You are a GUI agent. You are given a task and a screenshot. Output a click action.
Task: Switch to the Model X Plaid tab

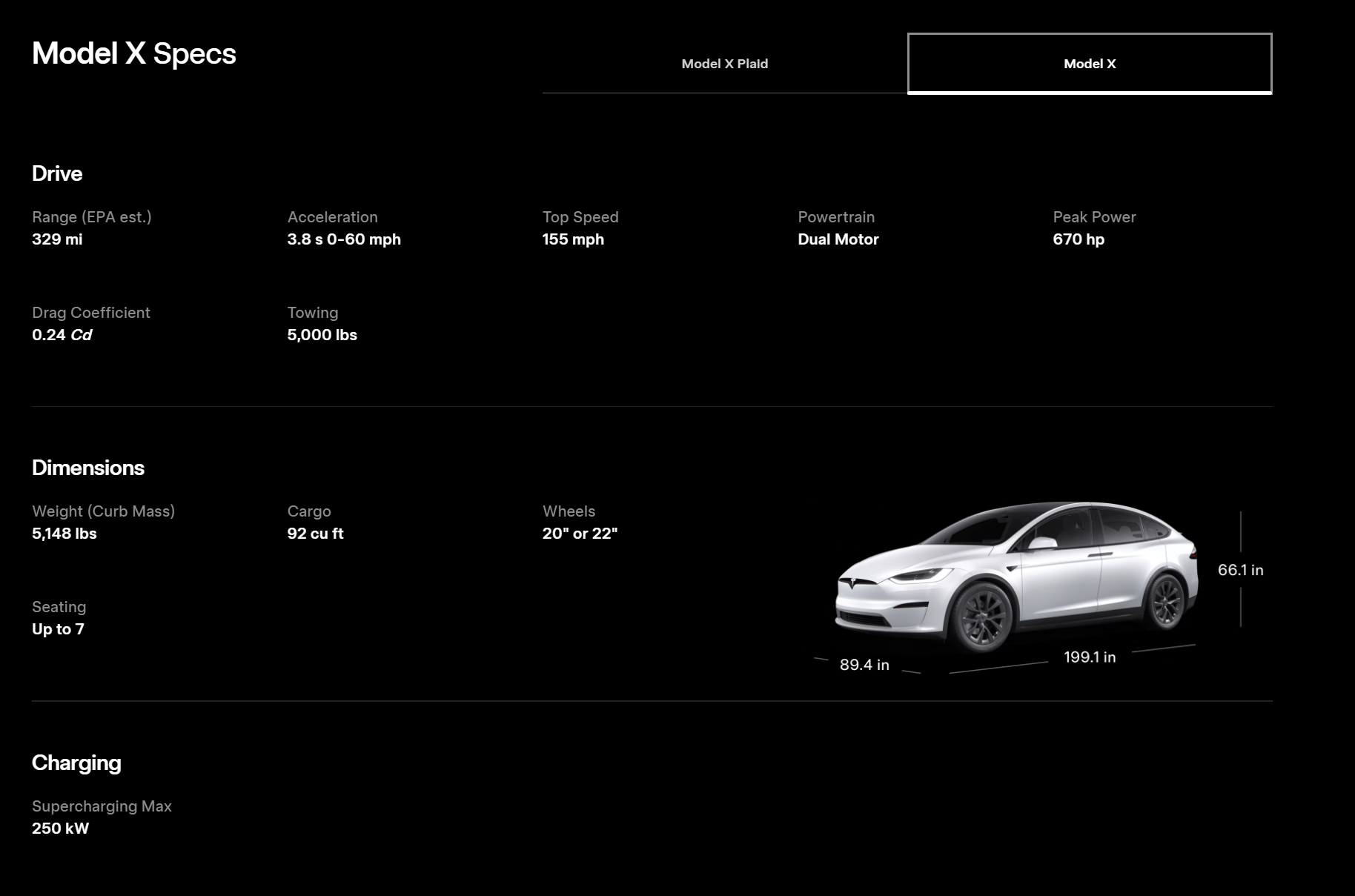pyautogui.click(x=724, y=64)
